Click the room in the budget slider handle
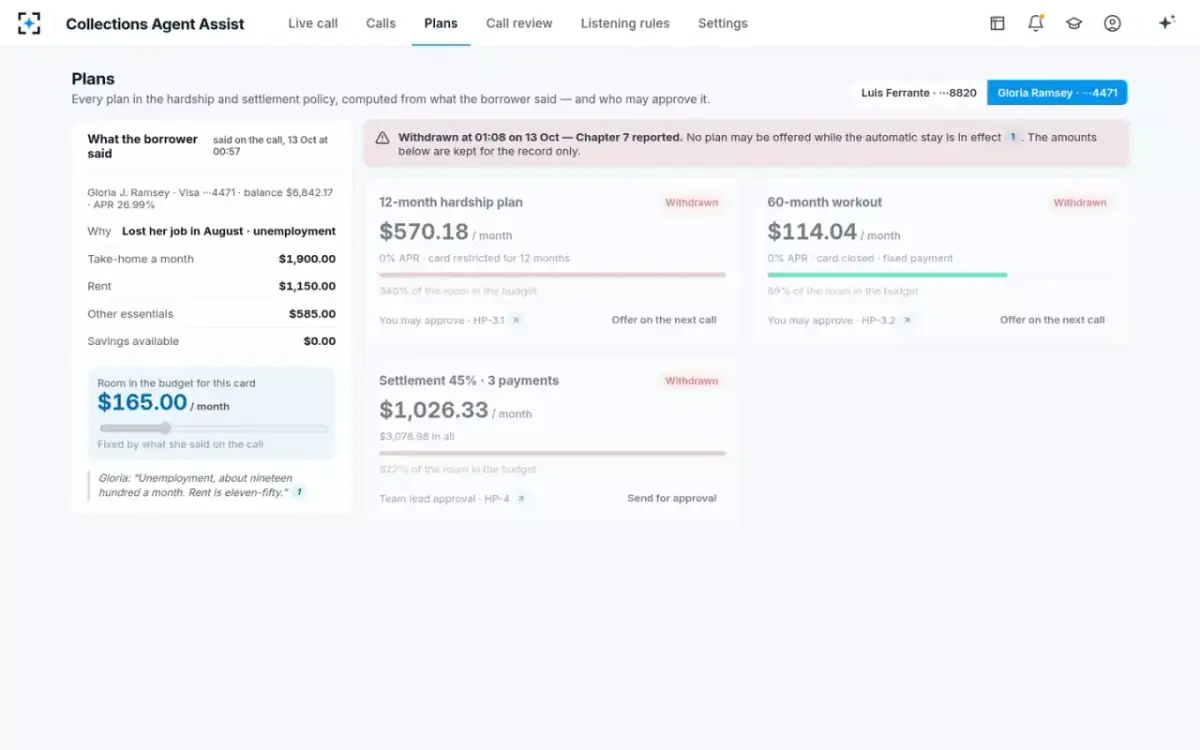The height and width of the screenshot is (750, 1200). pos(166,428)
